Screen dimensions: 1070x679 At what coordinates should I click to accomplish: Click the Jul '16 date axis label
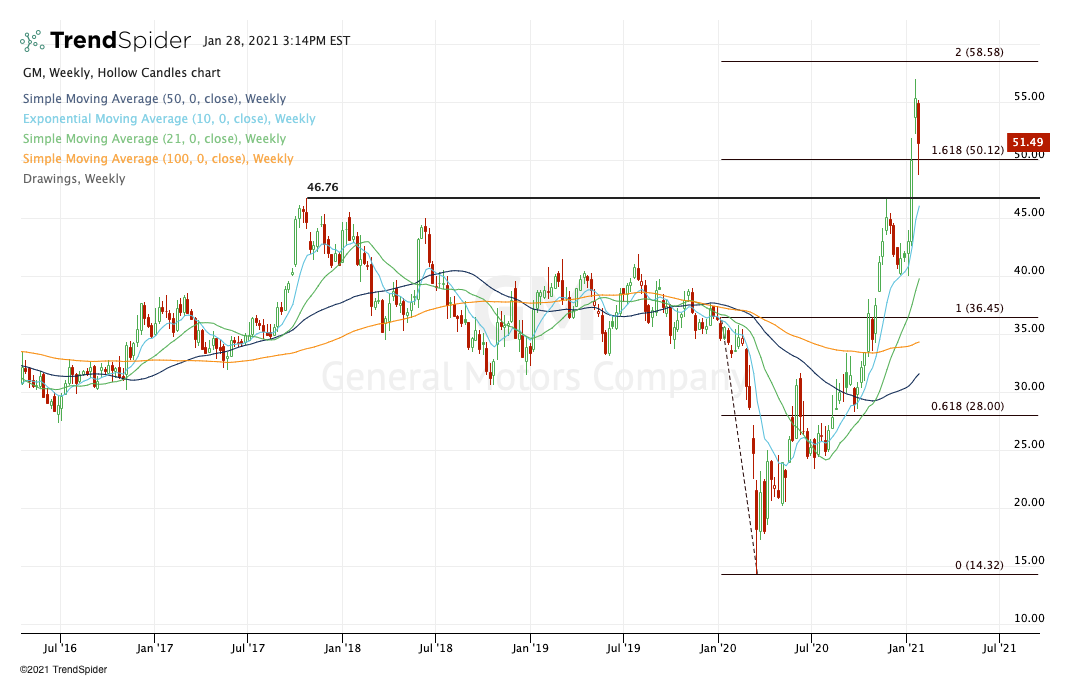tap(60, 648)
